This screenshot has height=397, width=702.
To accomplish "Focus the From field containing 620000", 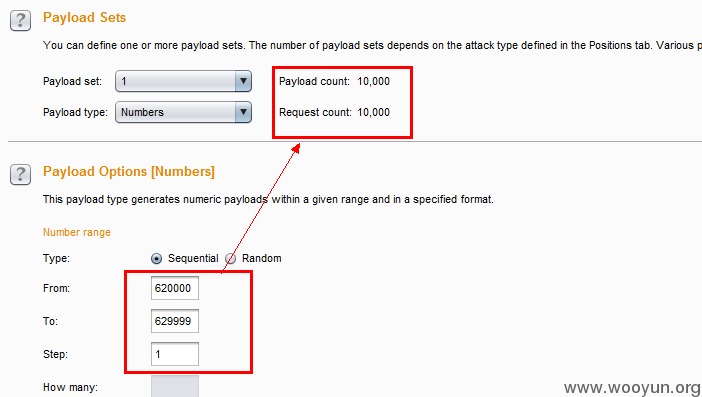I will [175, 288].
